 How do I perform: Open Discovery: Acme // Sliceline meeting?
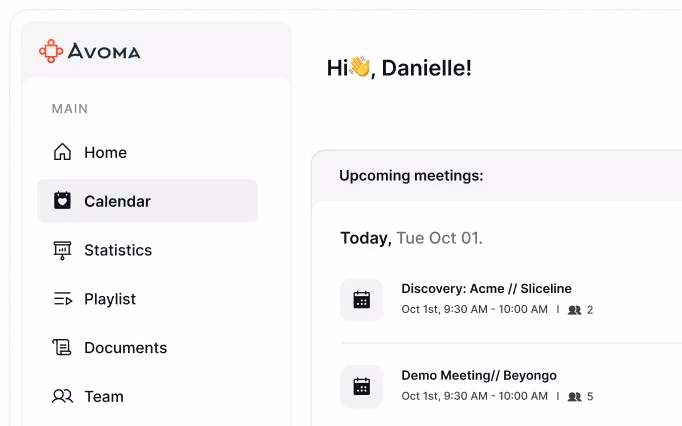[x=486, y=289]
